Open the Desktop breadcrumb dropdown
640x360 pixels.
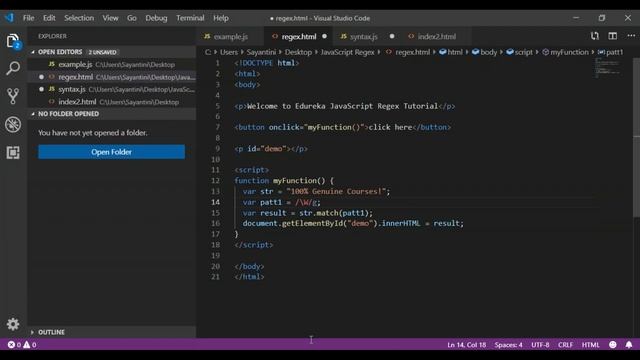pos(298,52)
